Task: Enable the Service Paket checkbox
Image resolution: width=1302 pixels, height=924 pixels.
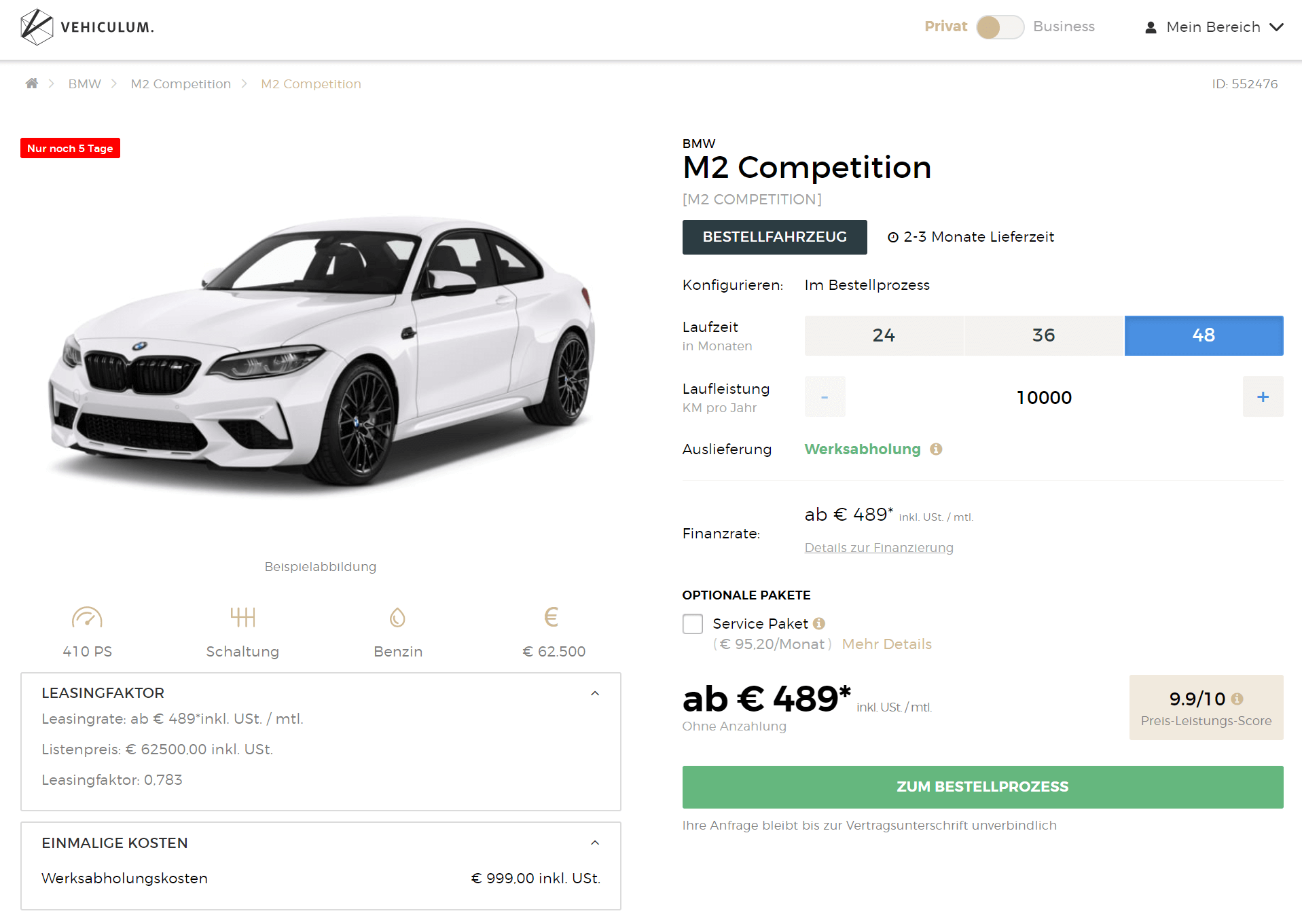Action: click(x=693, y=624)
